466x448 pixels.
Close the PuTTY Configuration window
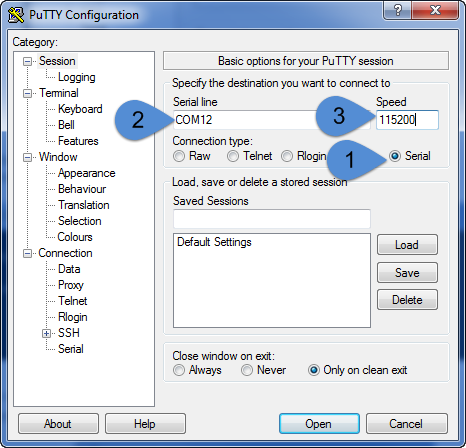[435, 10]
